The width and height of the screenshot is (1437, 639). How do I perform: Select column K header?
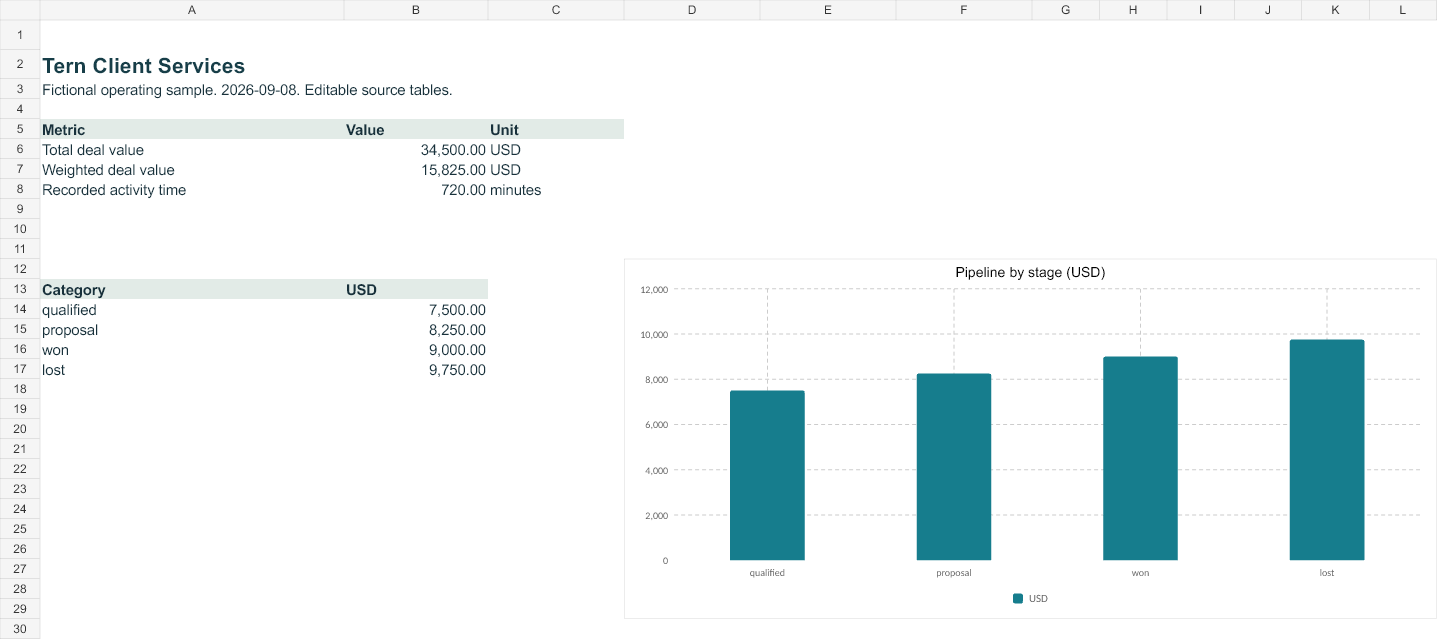pyautogui.click(x=1336, y=10)
